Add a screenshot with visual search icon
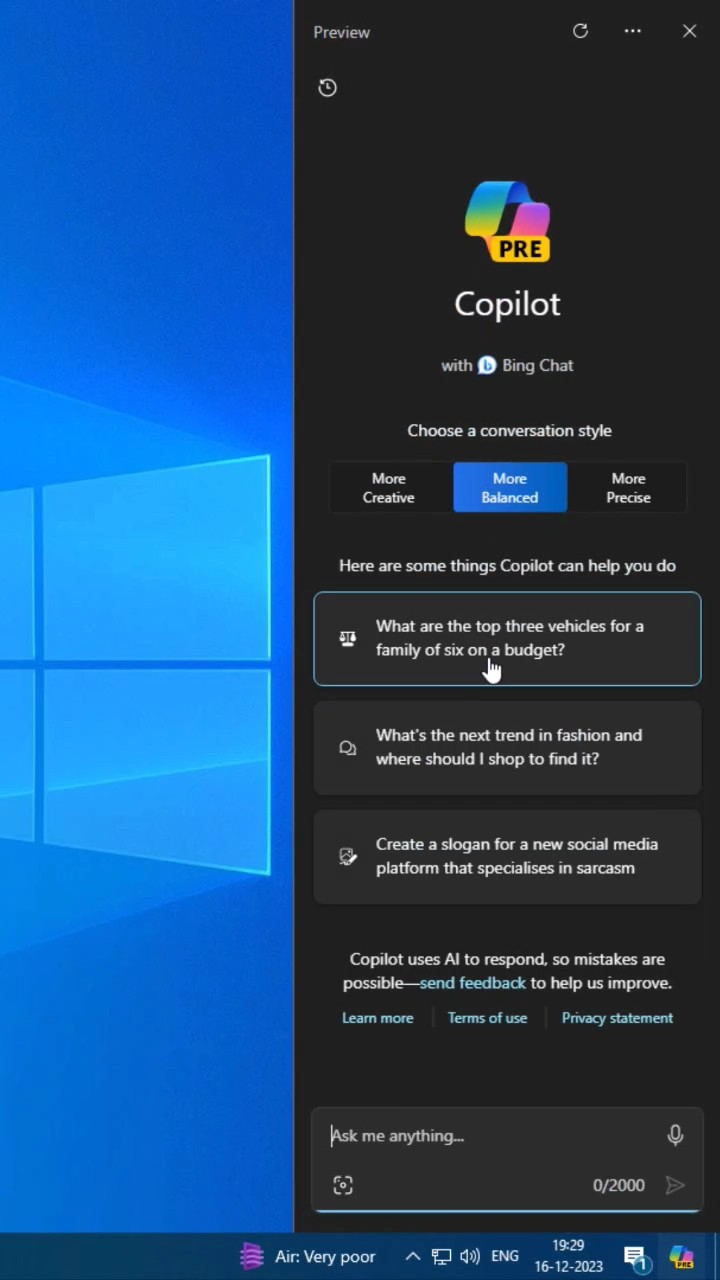The width and height of the screenshot is (720, 1280). [x=343, y=1185]
